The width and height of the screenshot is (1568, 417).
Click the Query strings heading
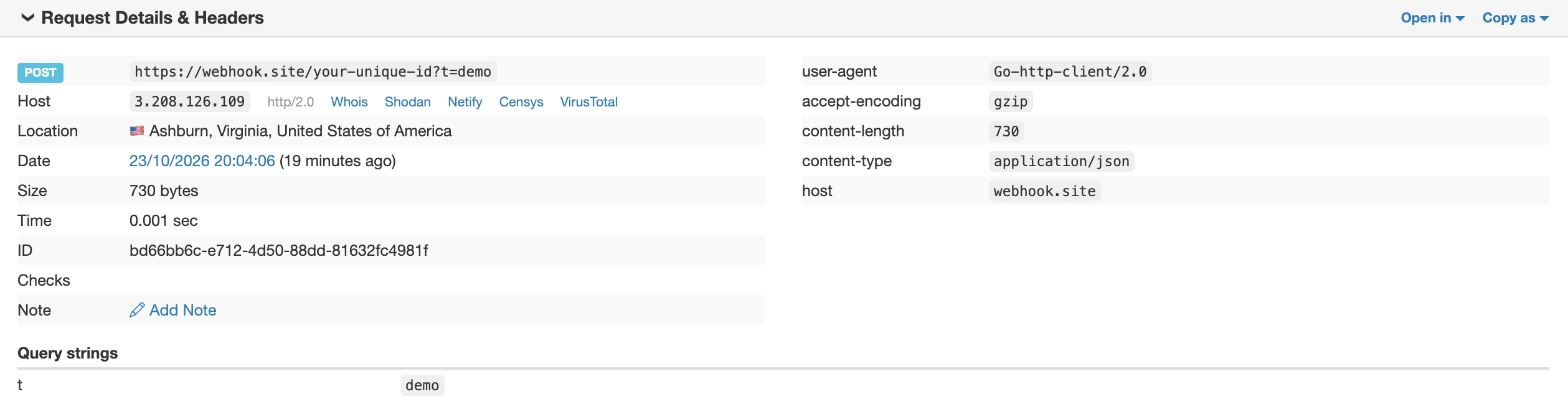point(68,353)
